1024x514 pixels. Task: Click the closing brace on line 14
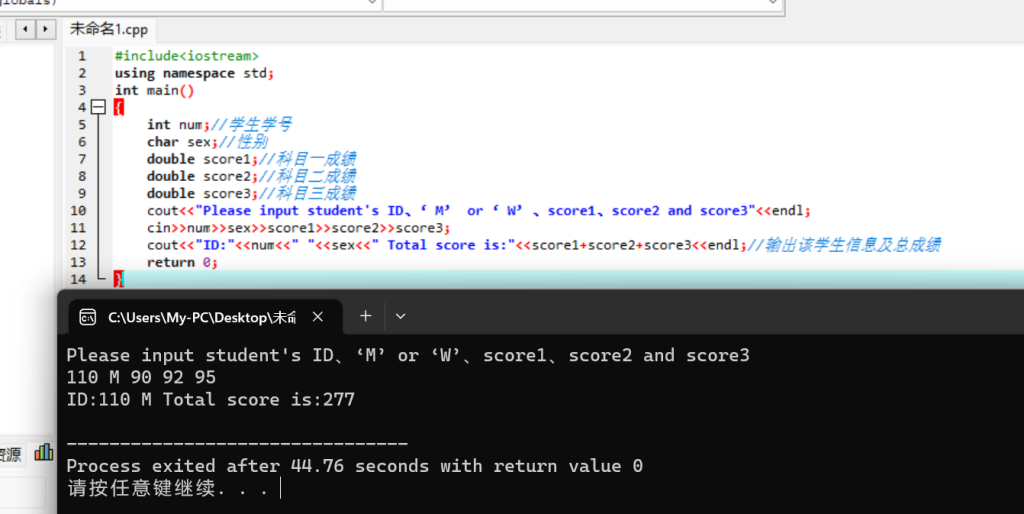tap(118, 279)
